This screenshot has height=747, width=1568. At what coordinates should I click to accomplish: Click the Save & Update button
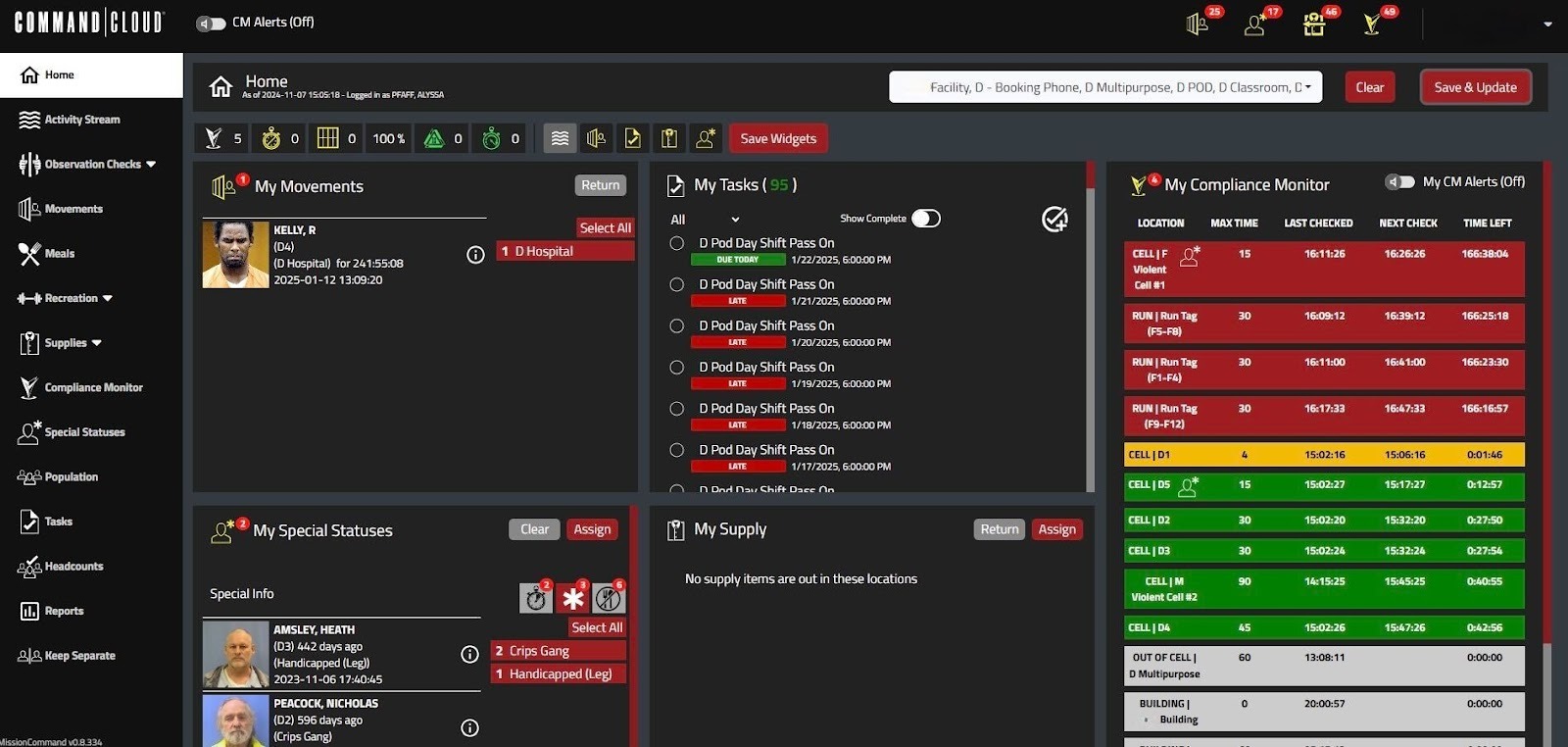(1475, 87)
